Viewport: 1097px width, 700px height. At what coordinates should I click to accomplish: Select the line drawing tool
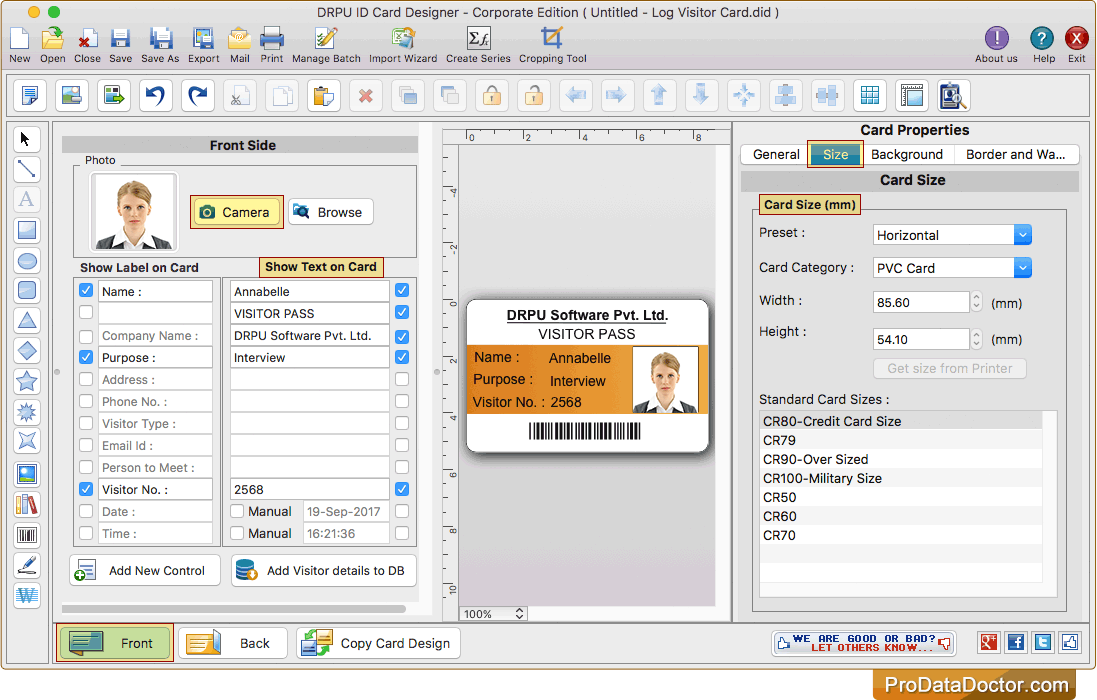pos(27,169)
